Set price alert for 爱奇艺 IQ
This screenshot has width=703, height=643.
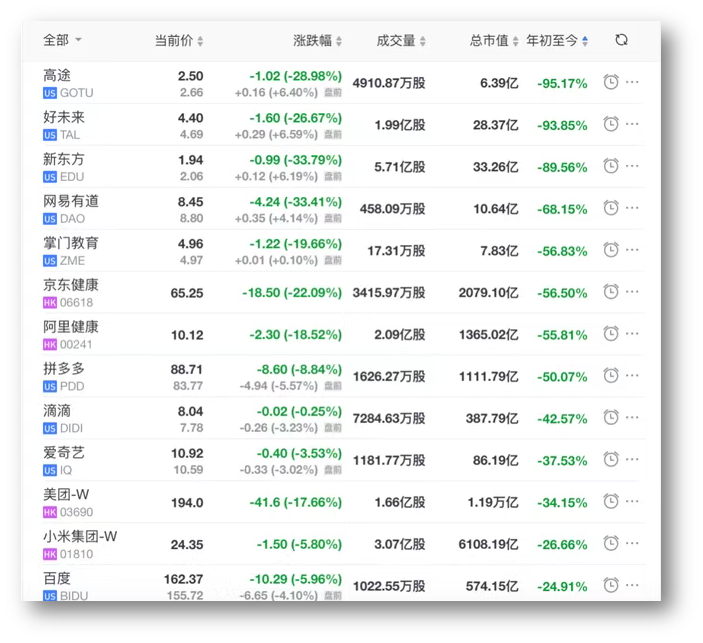611,459
